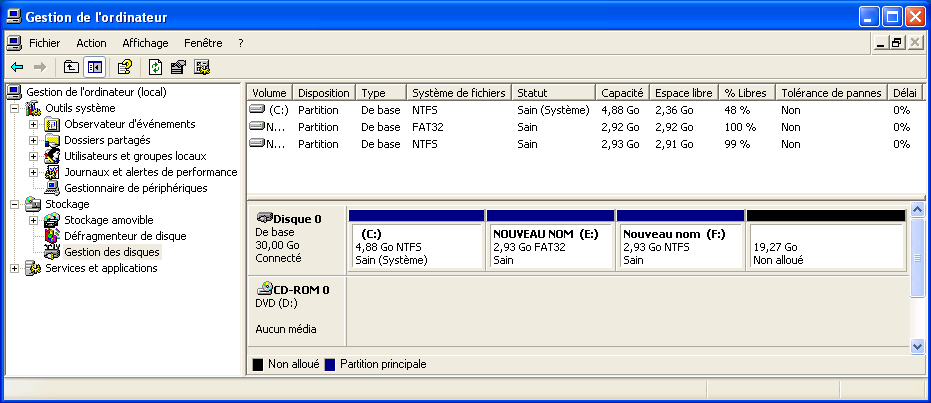Expand the Stockage amovible node

coord(33,221)
